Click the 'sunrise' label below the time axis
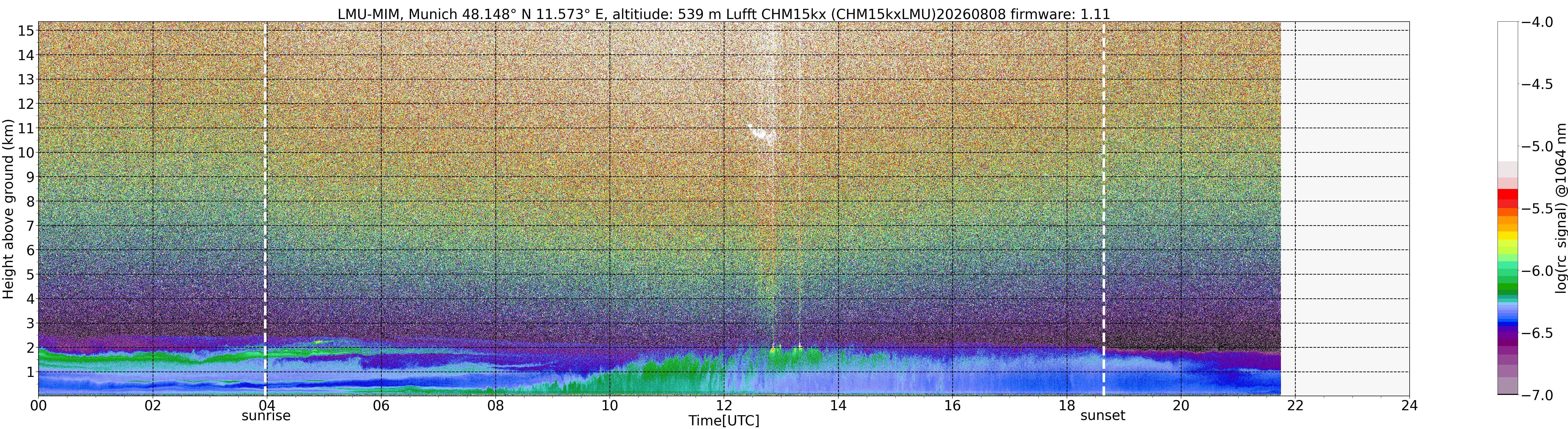Screen dimensions: 1568x429 266,415
